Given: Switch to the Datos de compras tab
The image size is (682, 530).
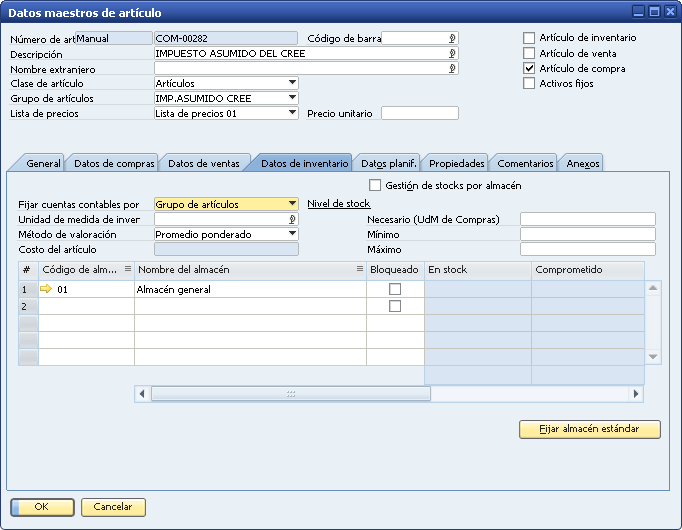Looking at the screenshot, I should point(114,163).
